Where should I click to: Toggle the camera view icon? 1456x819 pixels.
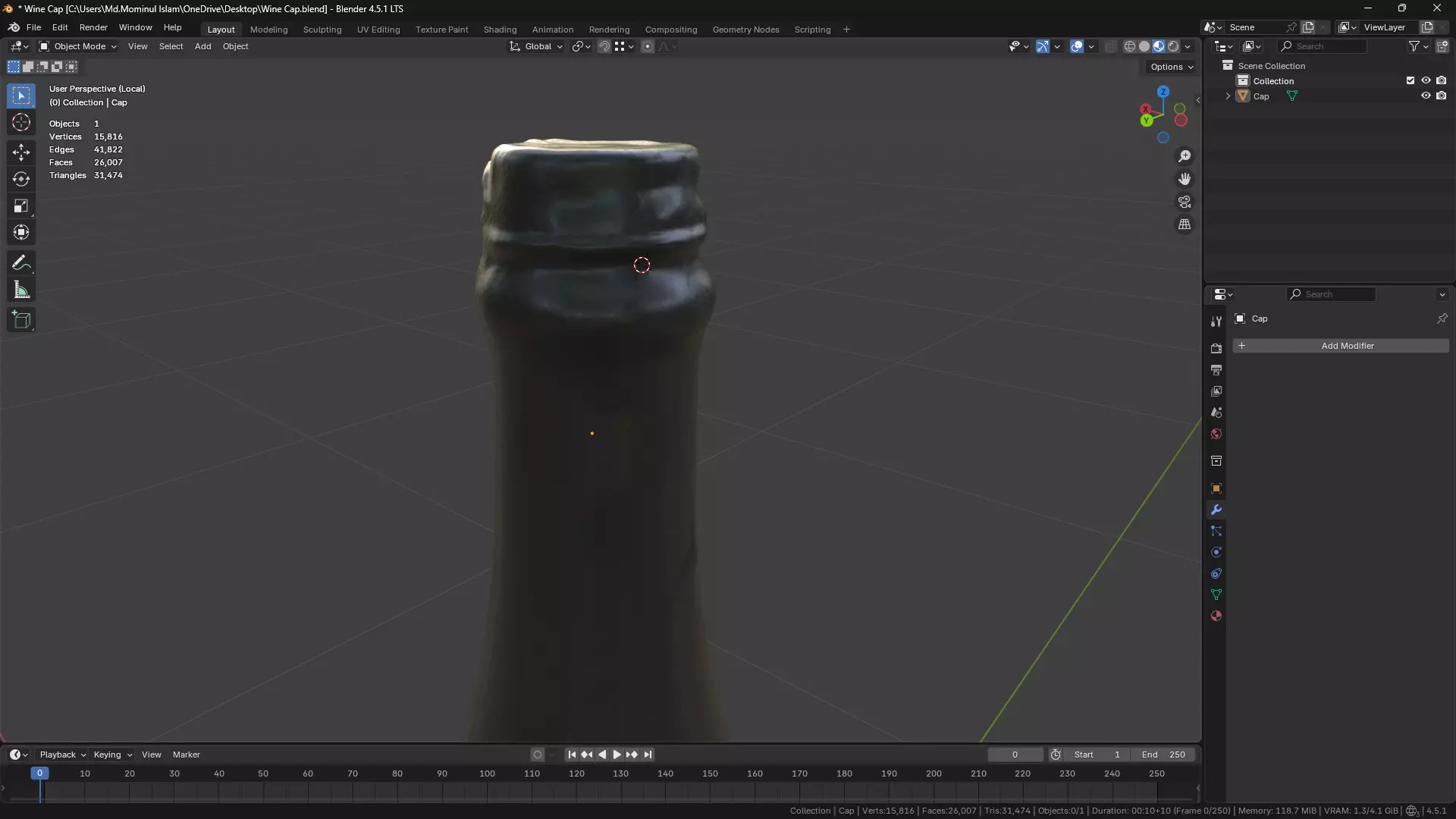tap(1185, 202)
